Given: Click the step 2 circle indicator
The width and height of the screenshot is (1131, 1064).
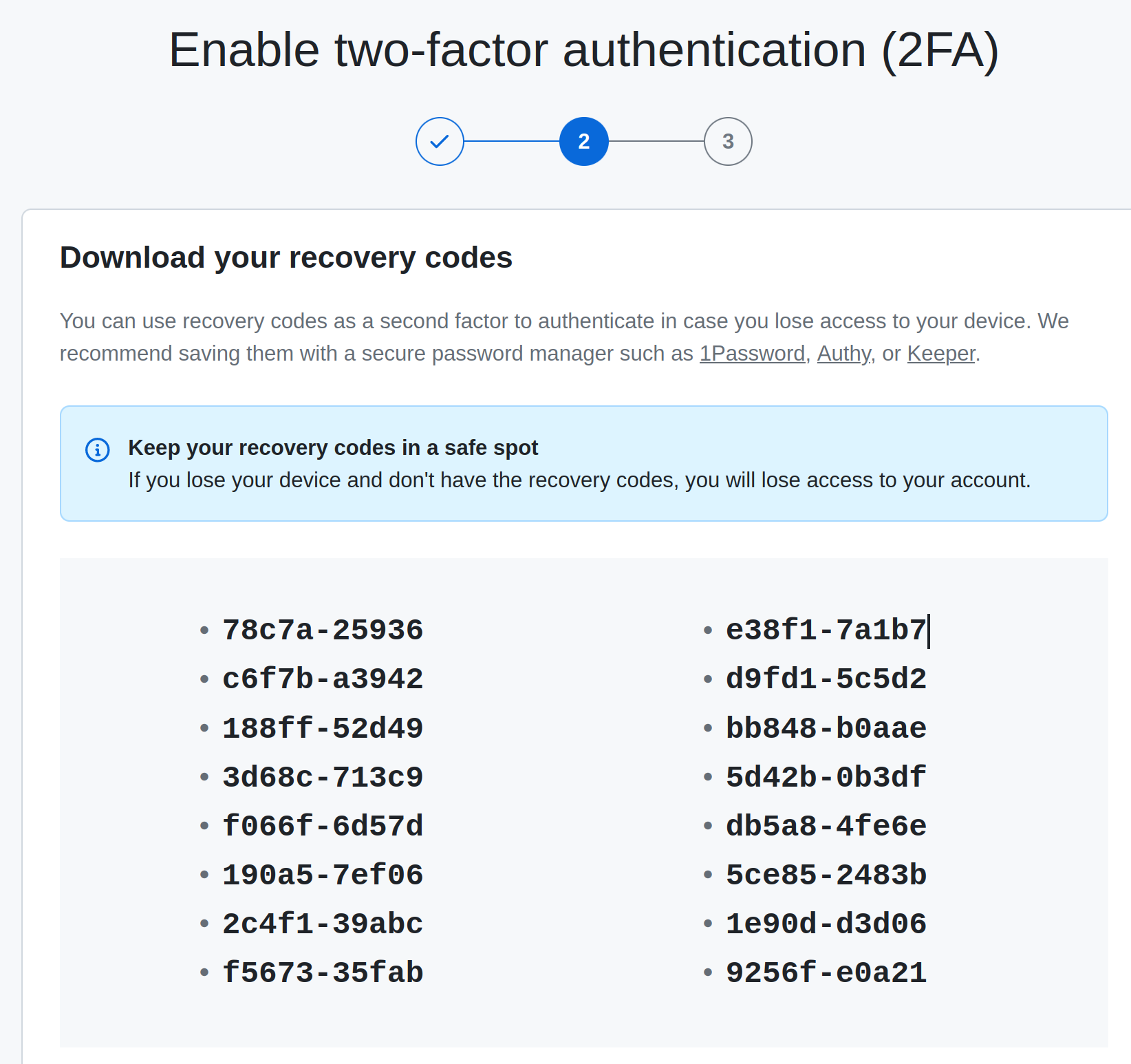Looking at the screenshot, I should click(x=583, y=142).
